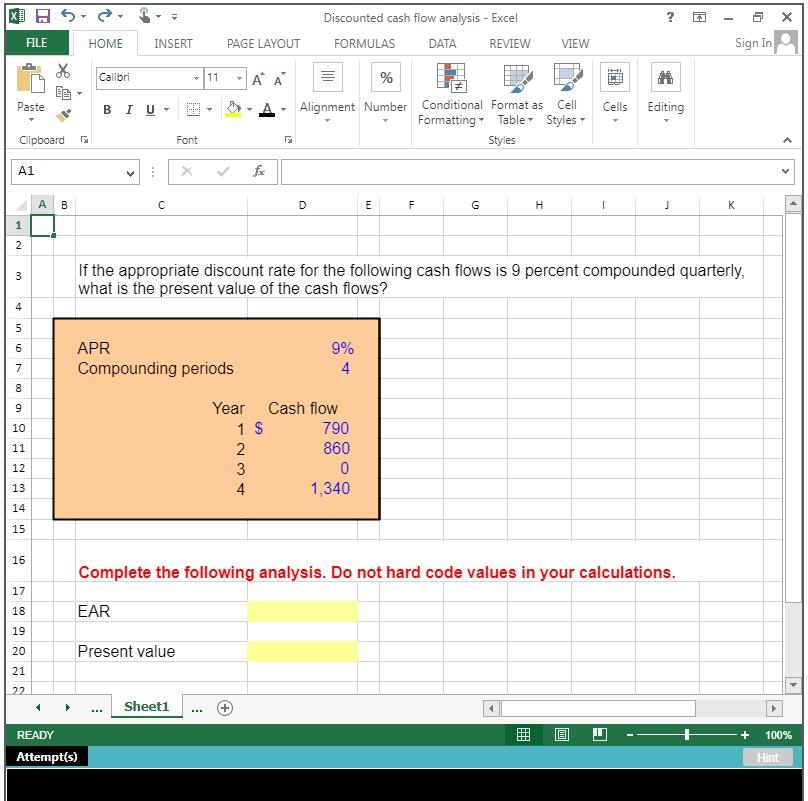Open Format as Table gallery
The width and height of the screenshot is (808, 801).
517,94
